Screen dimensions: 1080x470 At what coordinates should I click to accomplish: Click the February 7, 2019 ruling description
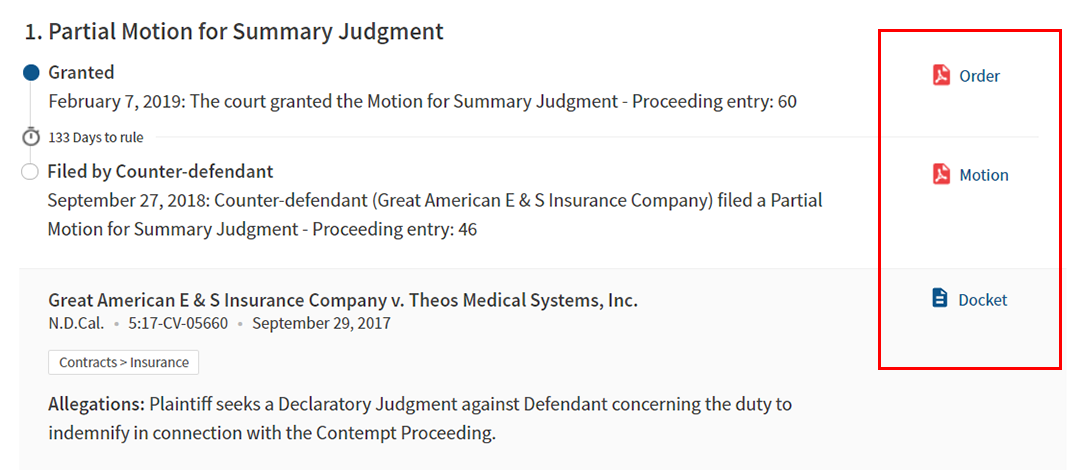pos(422,101)
